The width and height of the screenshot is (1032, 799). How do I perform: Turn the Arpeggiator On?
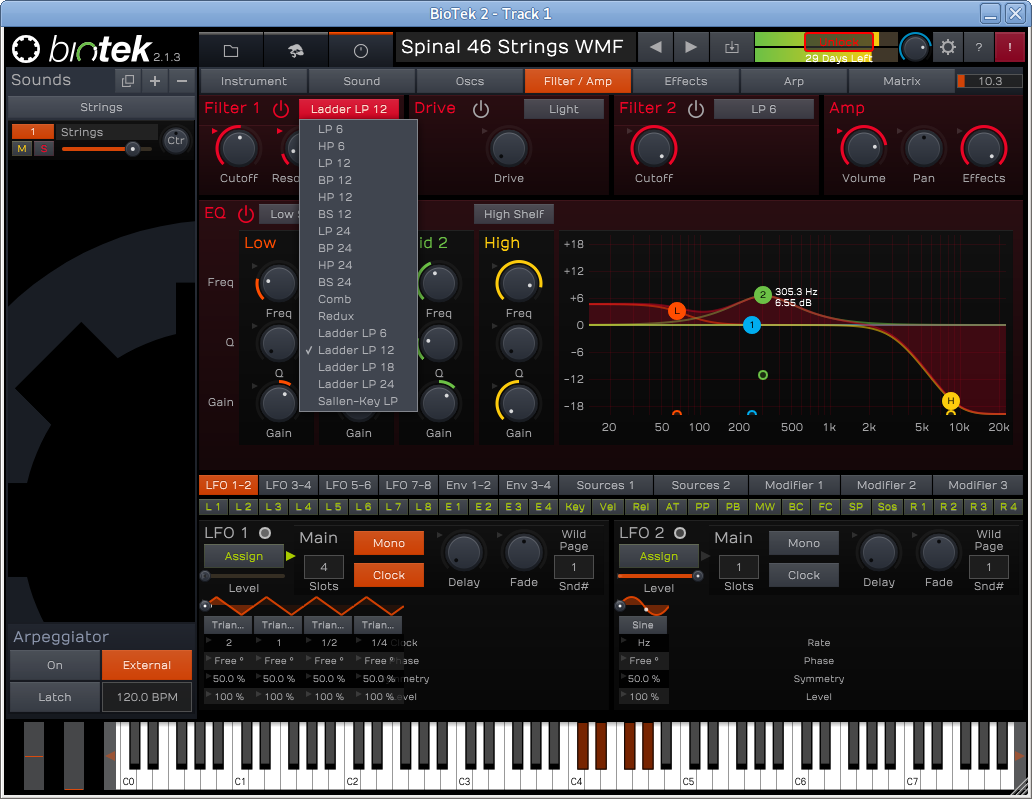click(x=55, y=665)
